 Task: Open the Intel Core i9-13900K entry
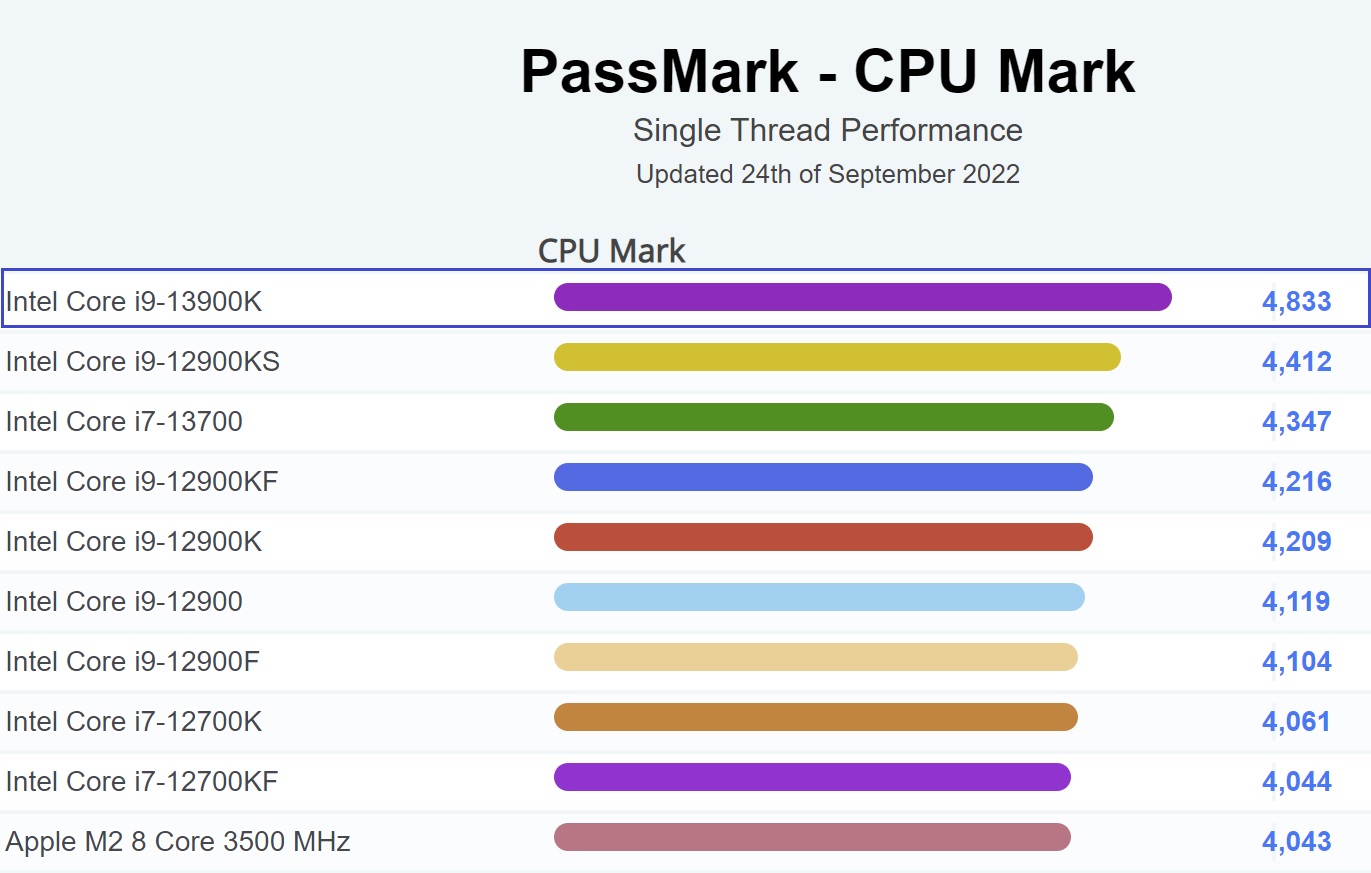[134, 301]
